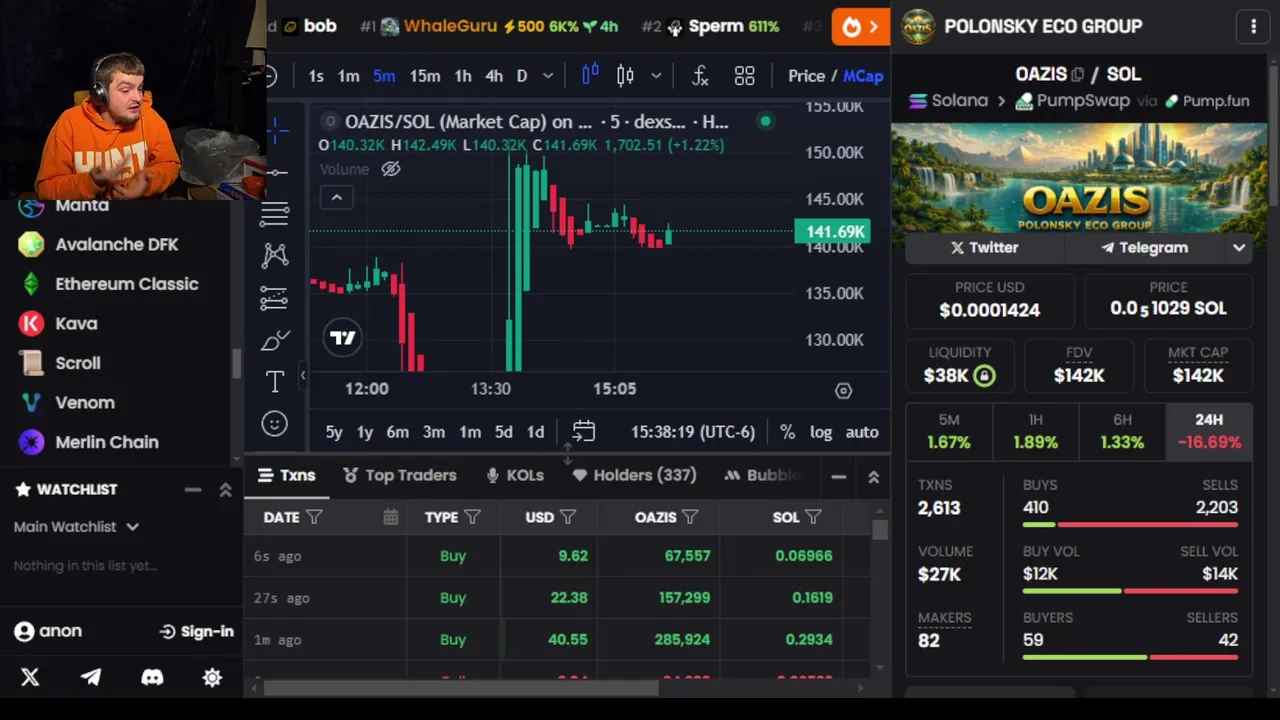Filter transactions by DATE
Image resolution: width=1280 pixels, height=720 pixels.
click(314, 517)
